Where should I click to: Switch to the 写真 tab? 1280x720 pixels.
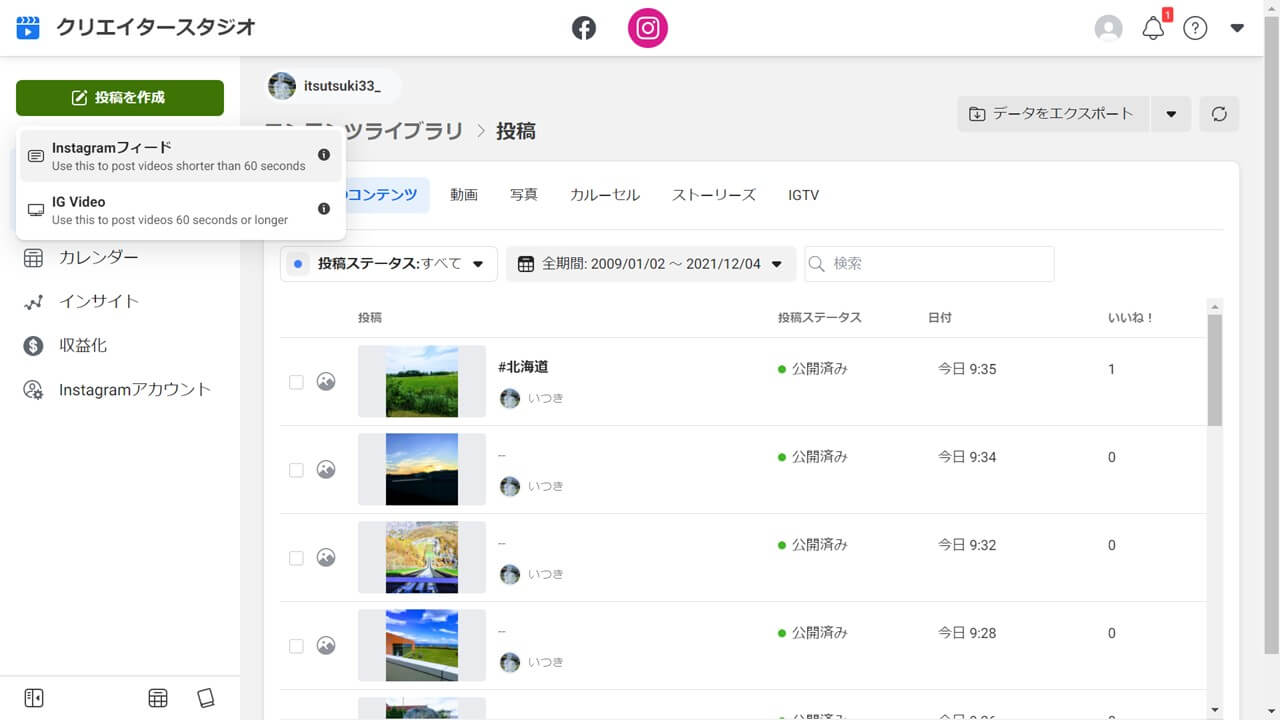click(x=524, y=195)
